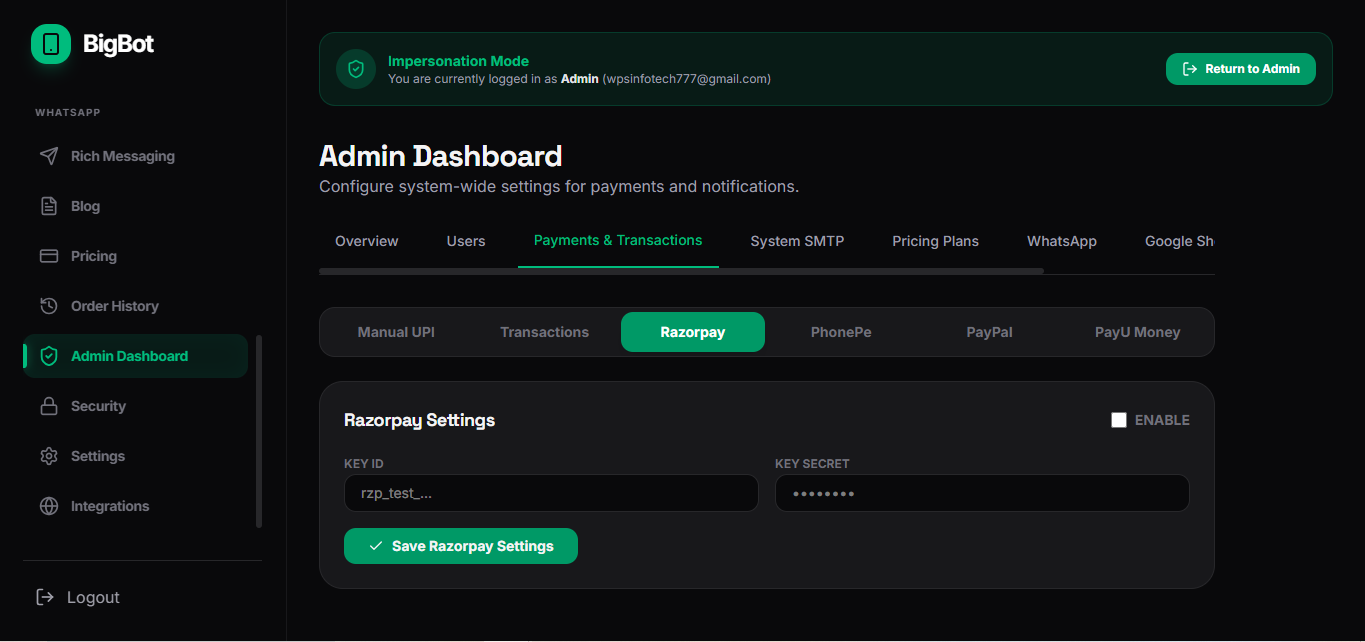Viewport: 1365px width, 642px height.
Task: Click the Admin Dashboard page title
Action: pos(441,156)
